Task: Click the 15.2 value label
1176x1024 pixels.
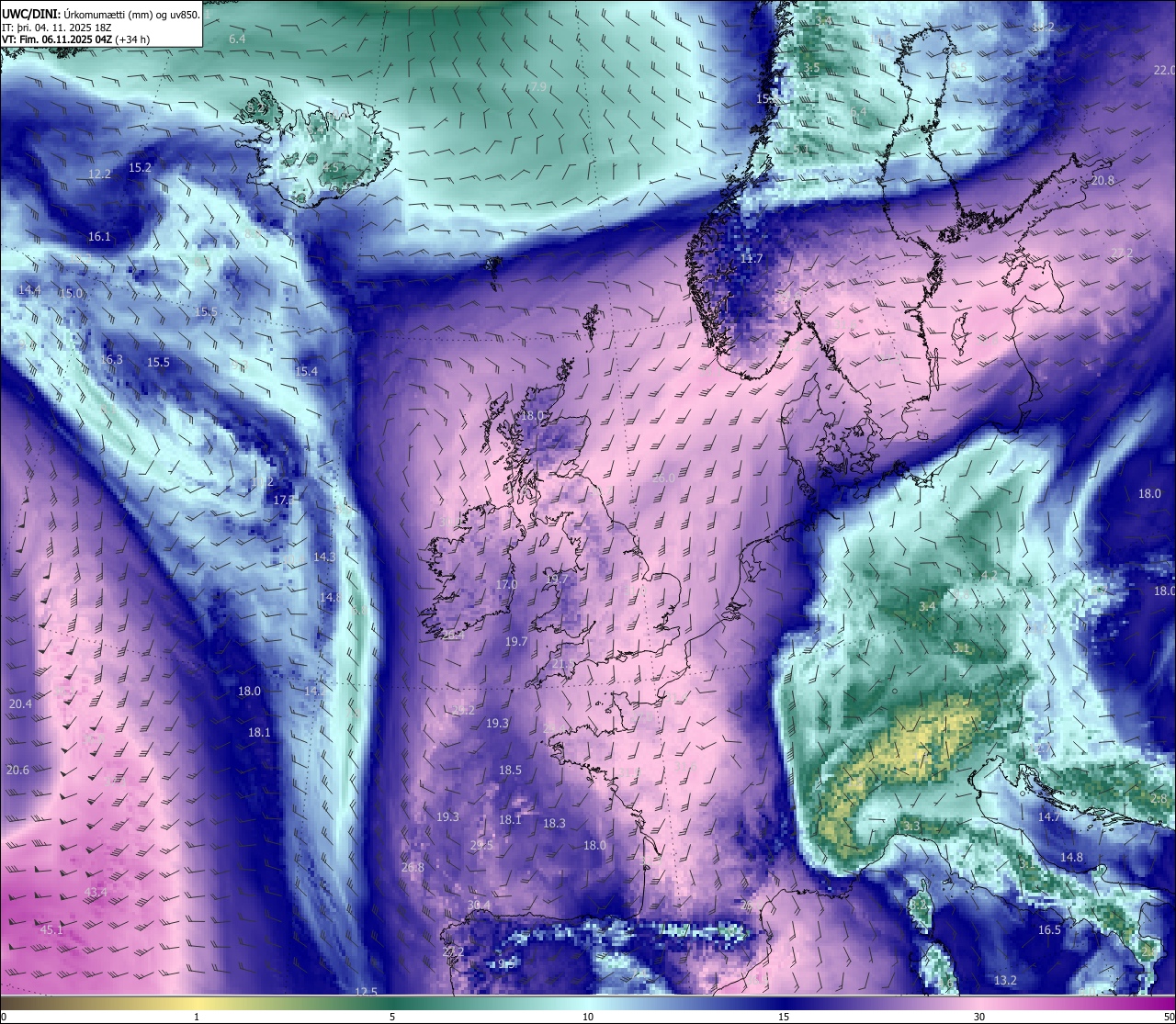Action: pos(140,167)
